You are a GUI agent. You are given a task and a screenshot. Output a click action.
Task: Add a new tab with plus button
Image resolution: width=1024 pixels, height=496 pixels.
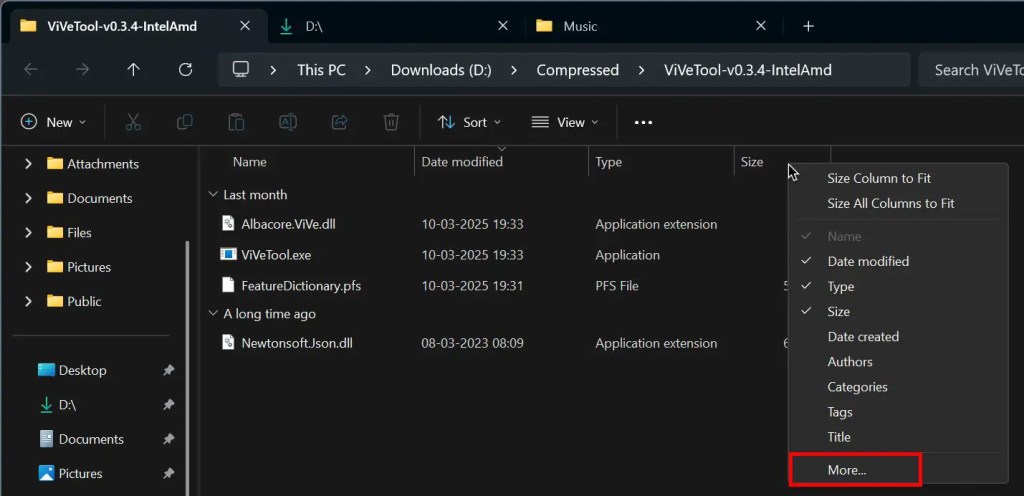808,26
